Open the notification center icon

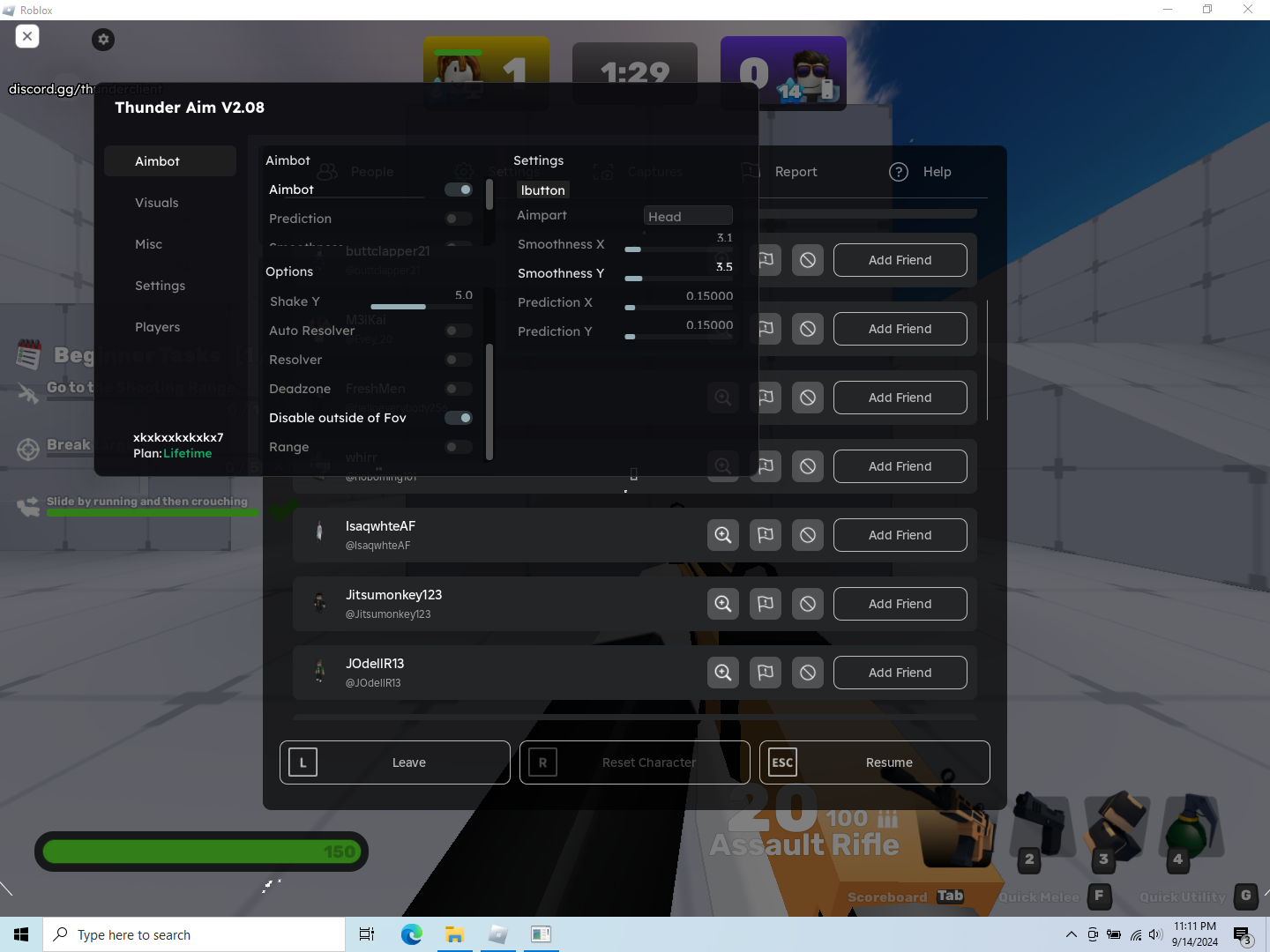pyautogui.click(x=1243, y=934)
